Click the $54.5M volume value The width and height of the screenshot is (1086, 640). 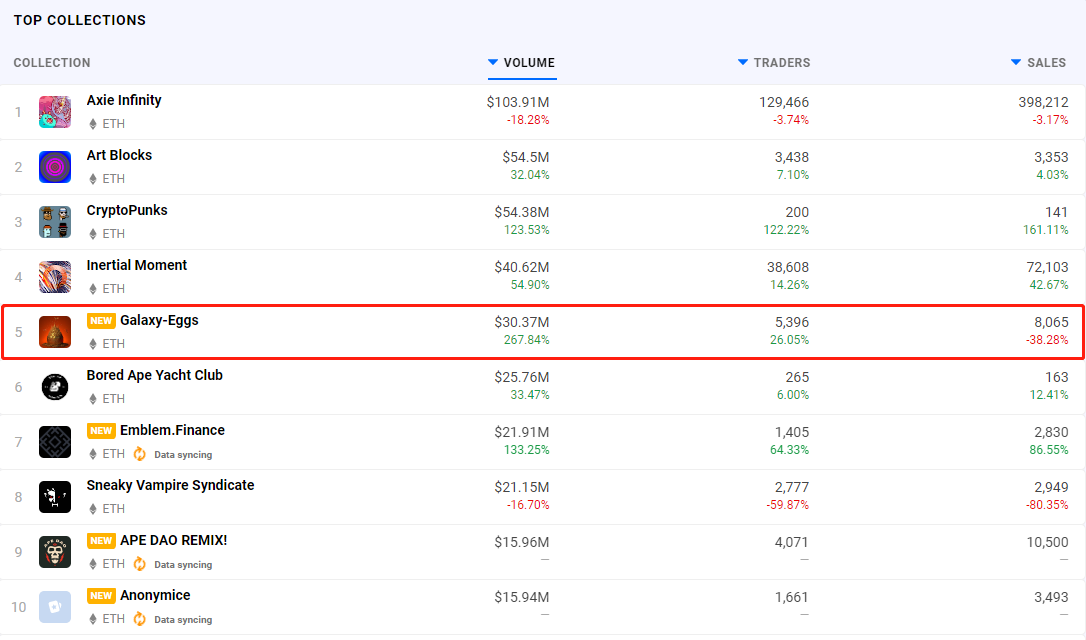point(526,157)
